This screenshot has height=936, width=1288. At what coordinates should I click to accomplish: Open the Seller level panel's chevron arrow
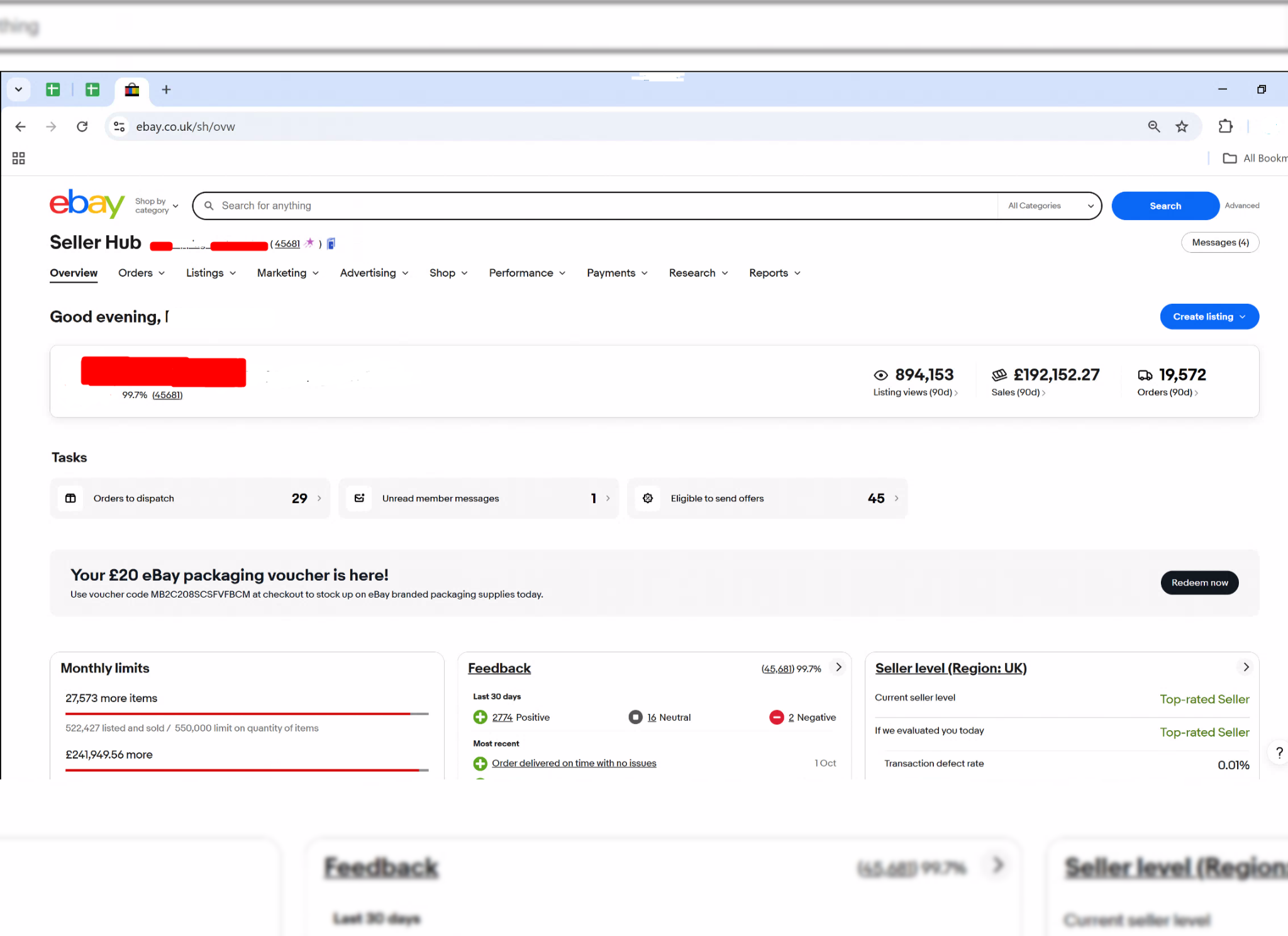click(1245, 667)
